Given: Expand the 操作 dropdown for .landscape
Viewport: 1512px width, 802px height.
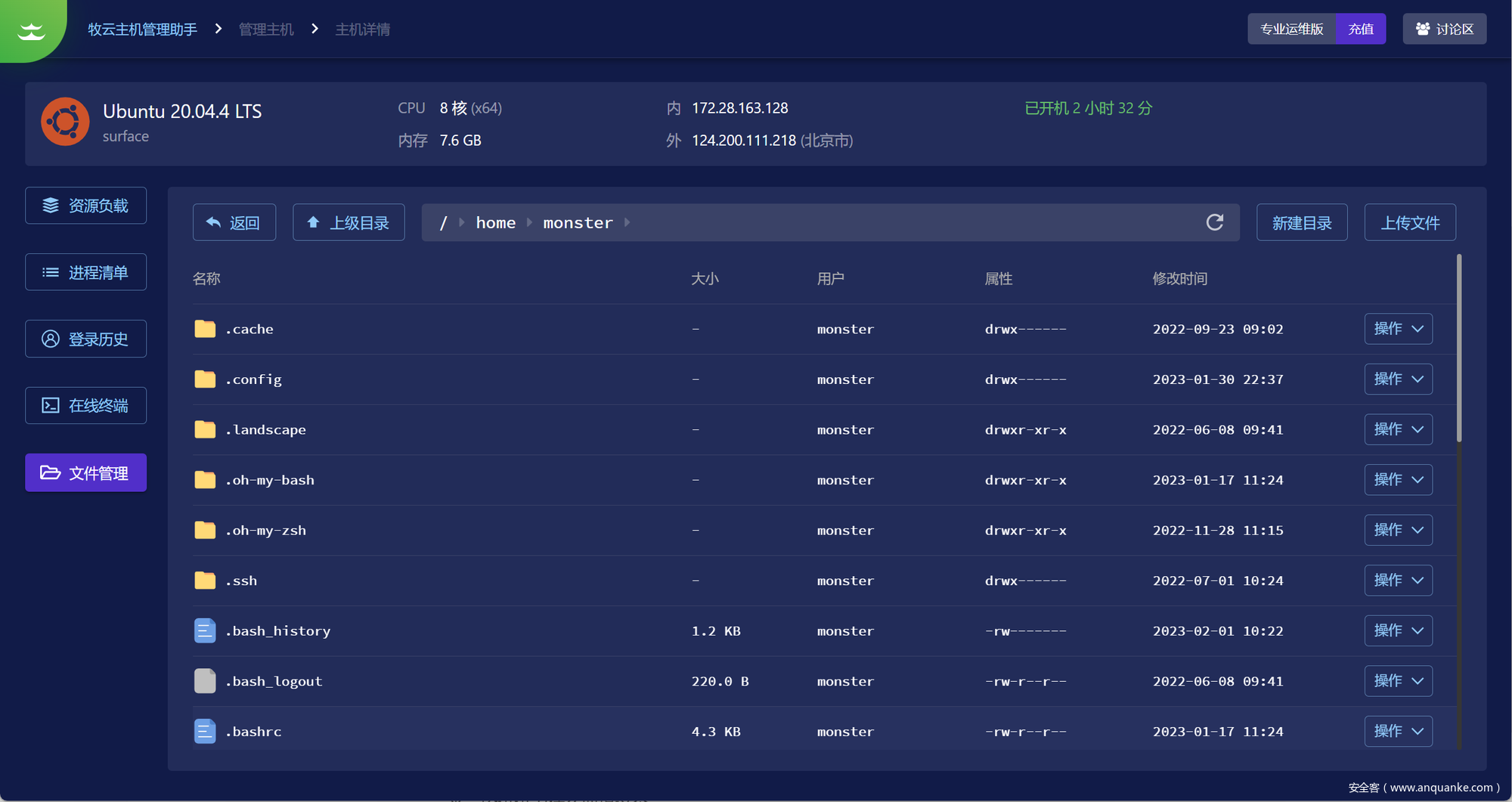Looking at the screenshot, I should [x=1398, y=429].
